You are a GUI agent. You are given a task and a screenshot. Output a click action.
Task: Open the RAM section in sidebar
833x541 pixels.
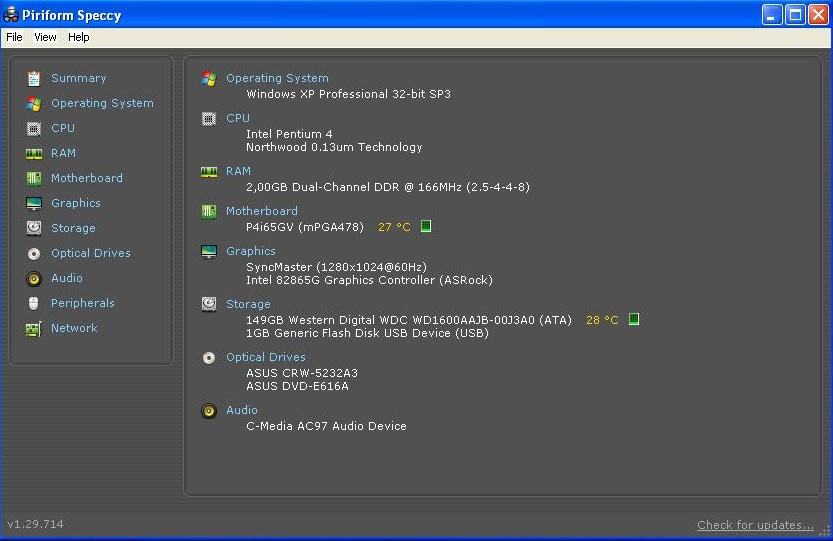(63, 153)
